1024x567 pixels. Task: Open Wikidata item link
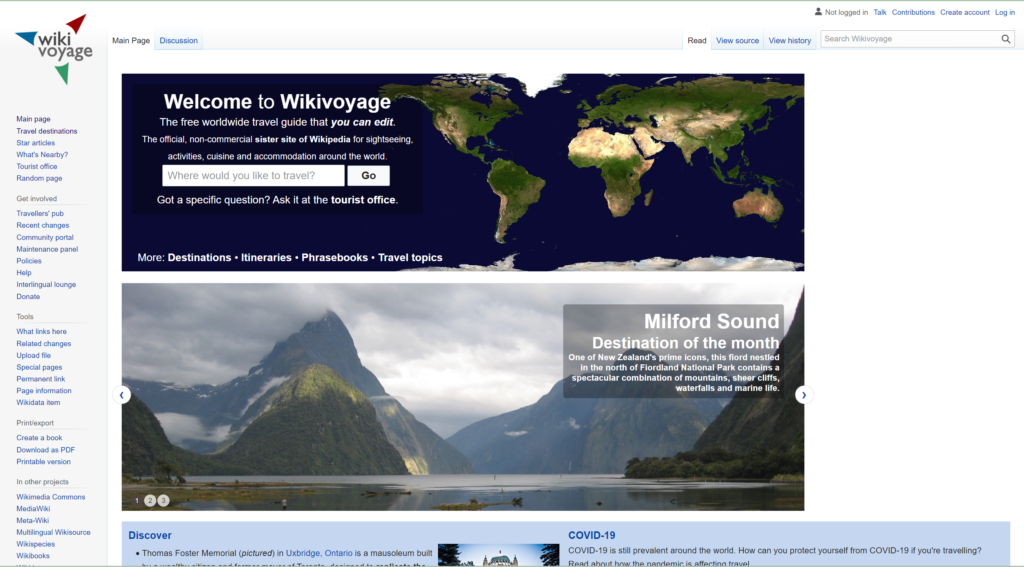point(38,402)
